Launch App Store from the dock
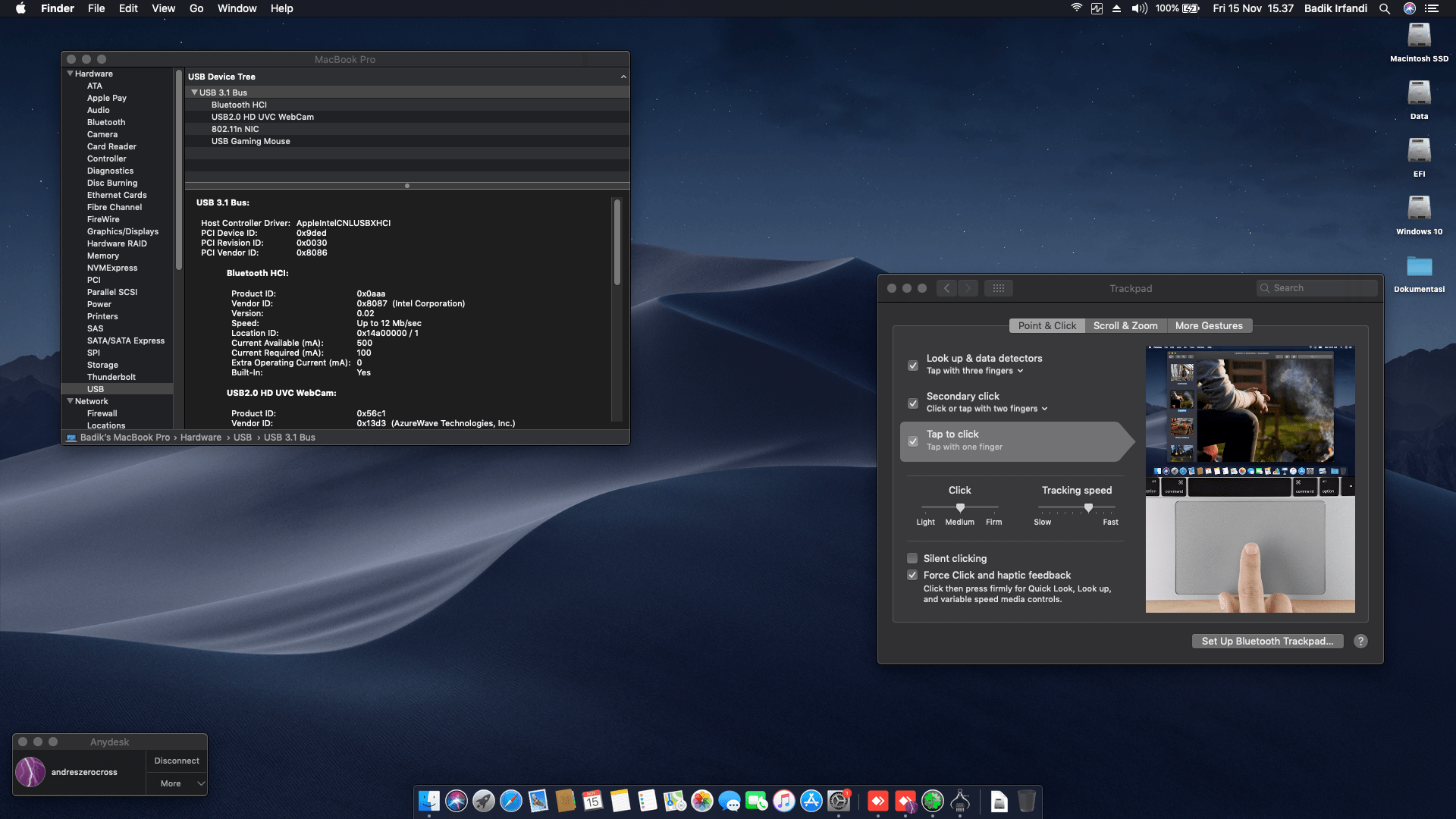Image resolution: width=1456 pixels, height=819 pixels. 811,801
